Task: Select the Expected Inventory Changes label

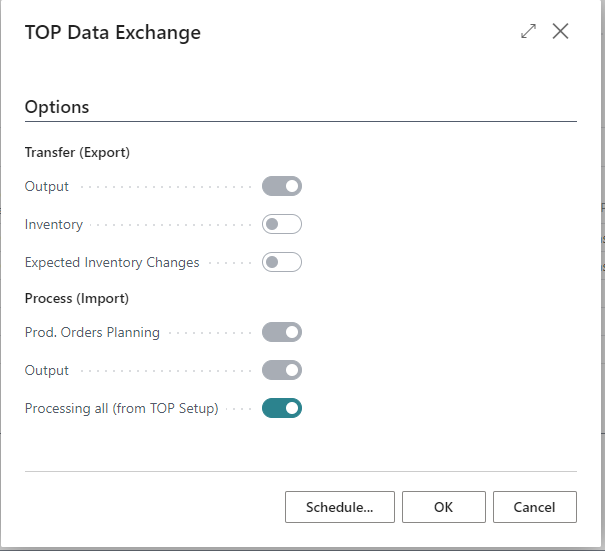Action: (x=112, y=263)
